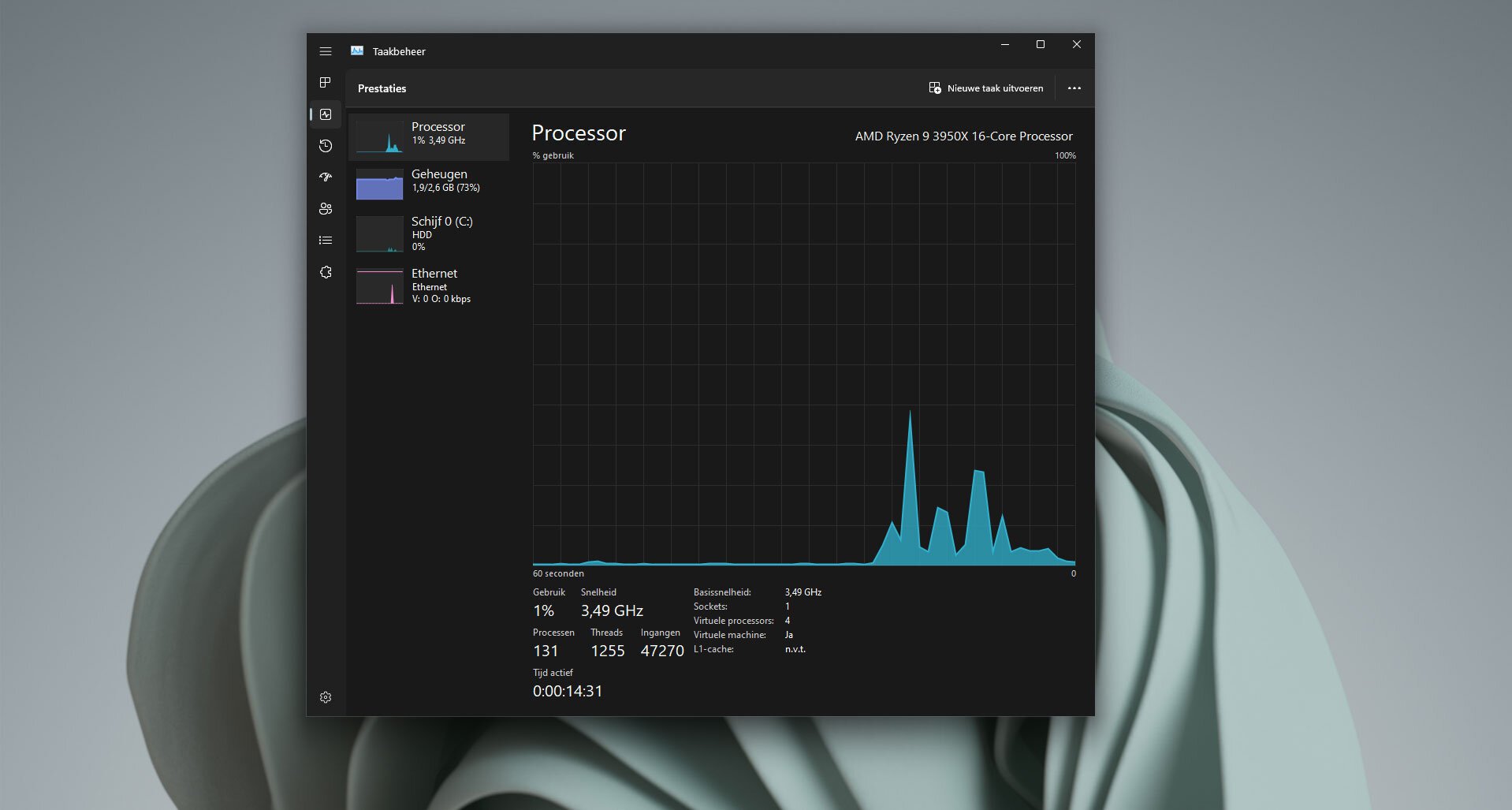Click the Threads count 1255
The width and height of the screenshot is (1512, 810).
(608, 651)
